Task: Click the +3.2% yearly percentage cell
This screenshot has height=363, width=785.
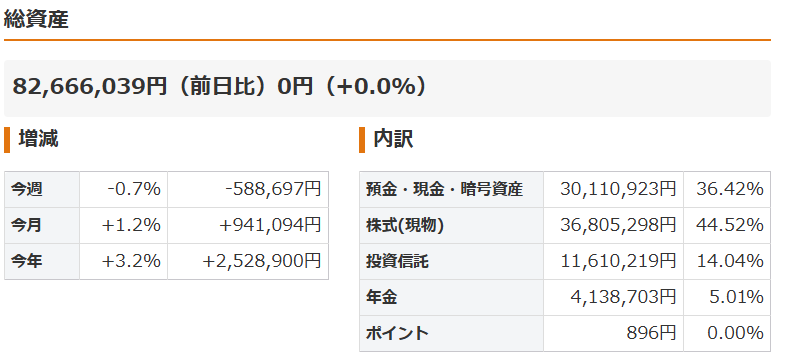Action: point(123,262)
